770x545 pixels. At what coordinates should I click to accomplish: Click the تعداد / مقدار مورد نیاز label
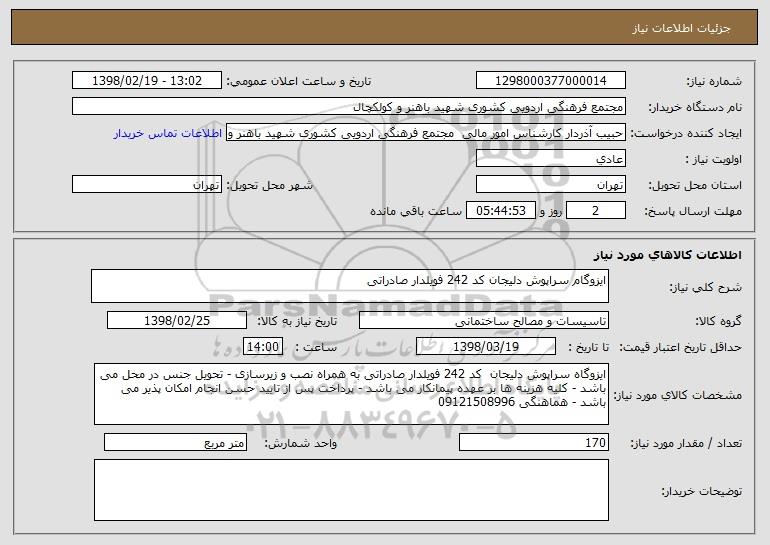click(686, 443)
